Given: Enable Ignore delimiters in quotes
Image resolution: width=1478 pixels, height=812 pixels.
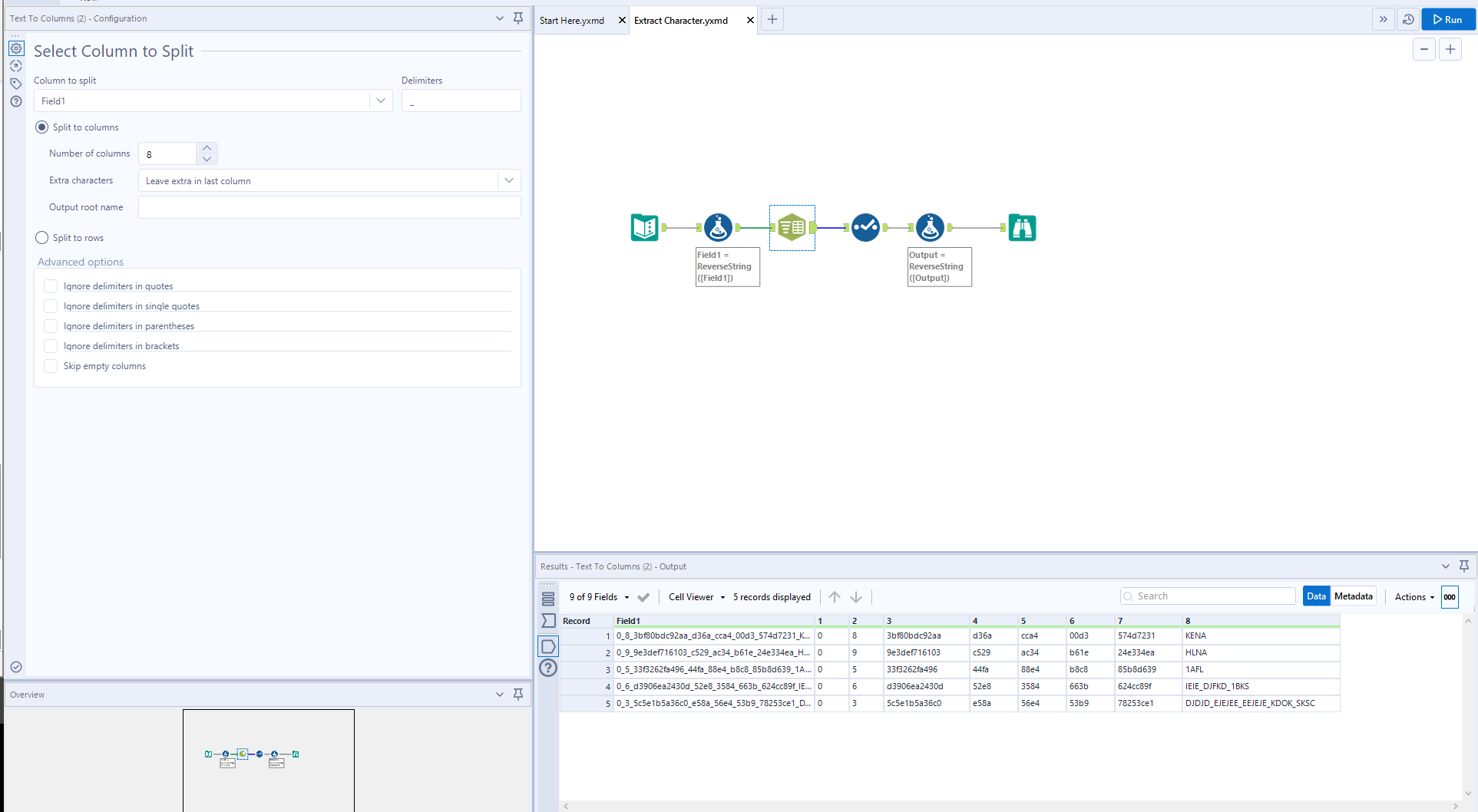Looking at the screenshot, I should coord(51,286).
